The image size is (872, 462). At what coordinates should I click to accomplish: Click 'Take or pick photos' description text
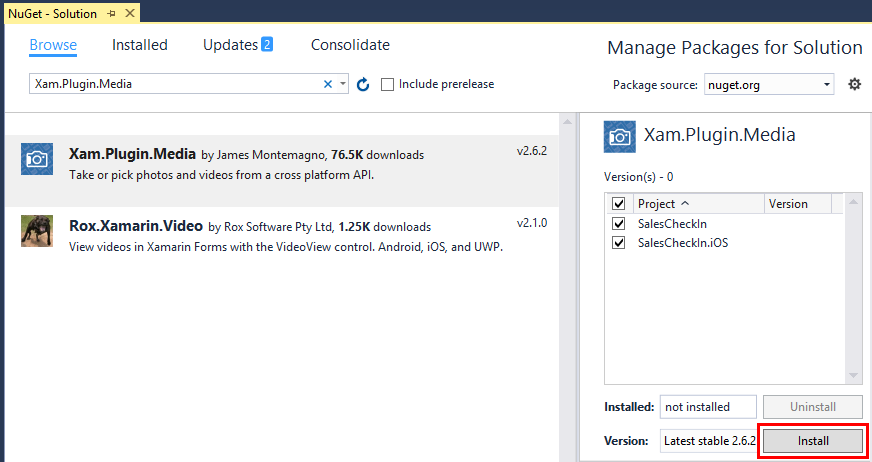221,175
